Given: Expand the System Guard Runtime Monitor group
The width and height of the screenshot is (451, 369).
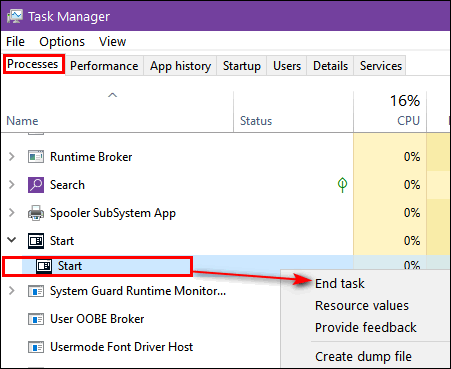Looking at the screenshot, I should tap(12, 291).
